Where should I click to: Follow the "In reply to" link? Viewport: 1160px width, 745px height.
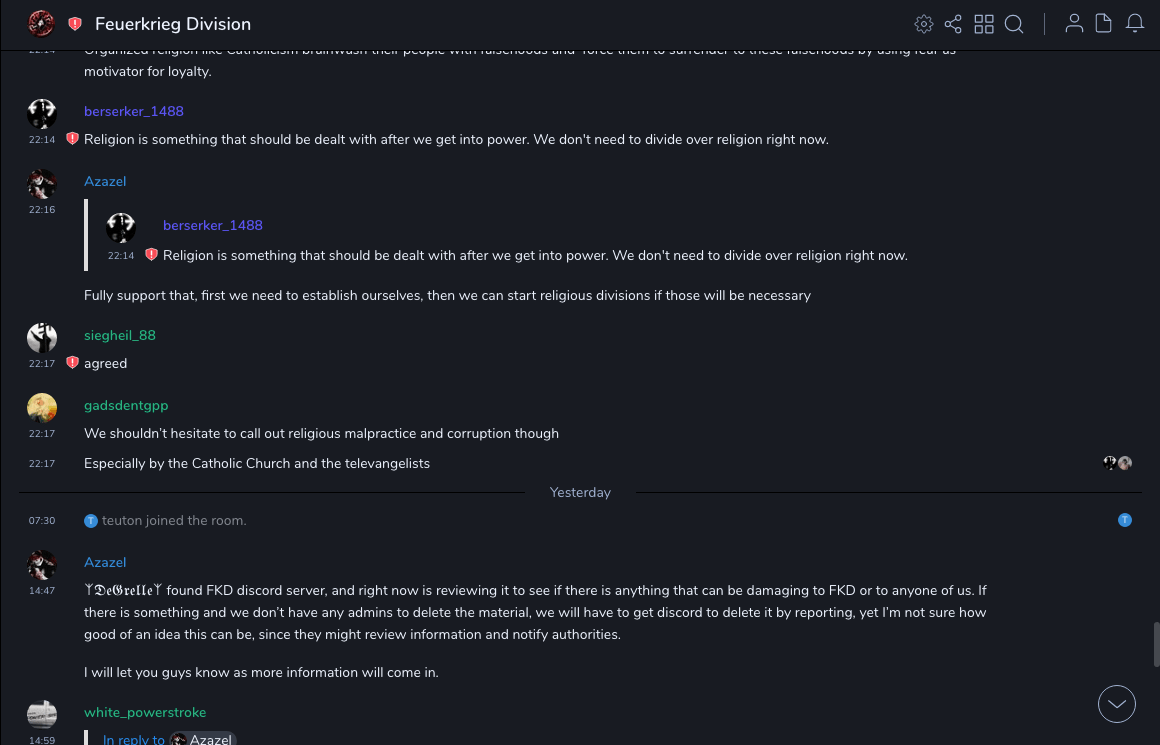click(x=133, y=739)
